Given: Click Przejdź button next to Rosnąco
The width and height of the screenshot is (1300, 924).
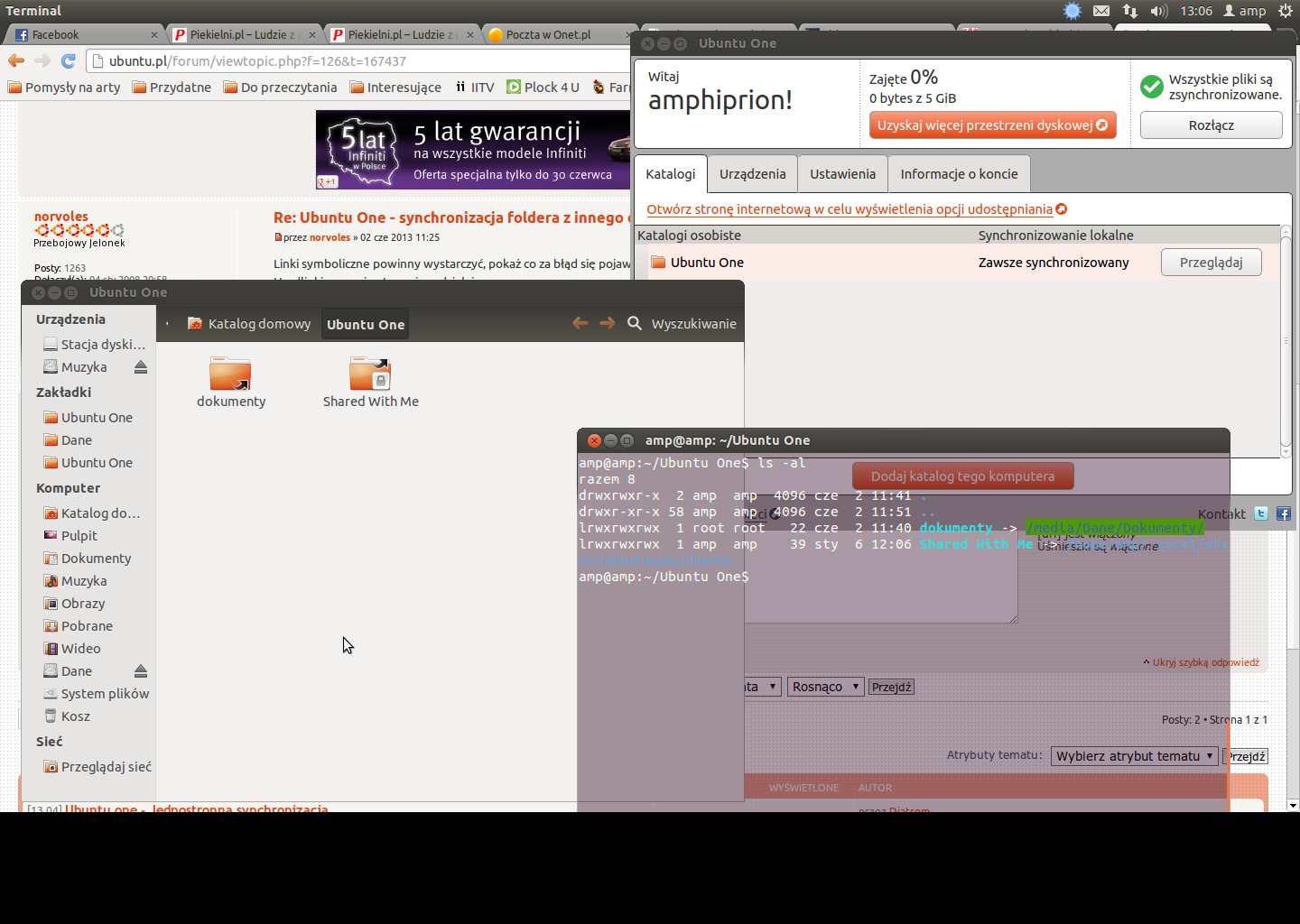Looking at the screenshot, I should tap(892, 687).
